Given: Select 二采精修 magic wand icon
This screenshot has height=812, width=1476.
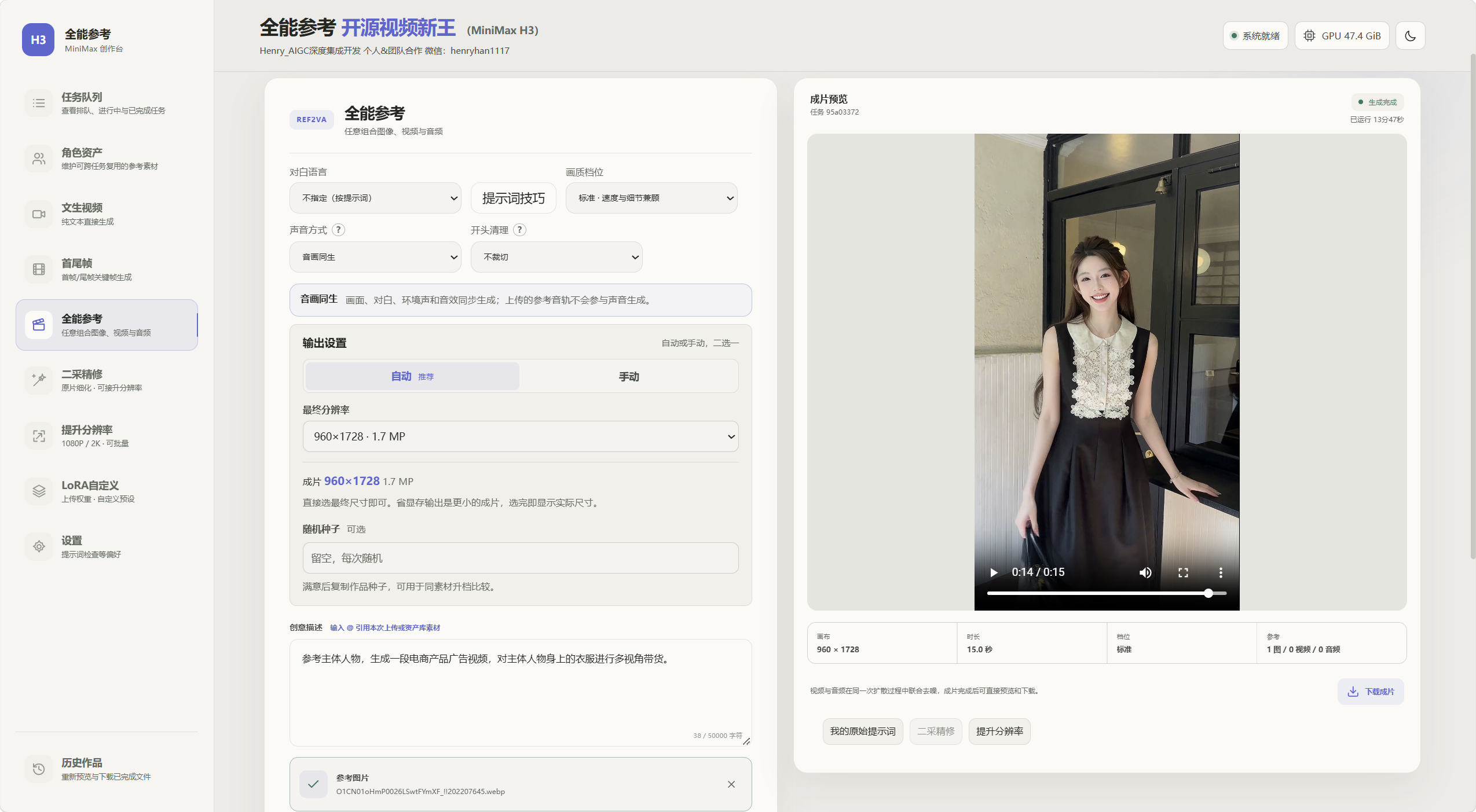Looking at the screenshot, I should (39, 380).
